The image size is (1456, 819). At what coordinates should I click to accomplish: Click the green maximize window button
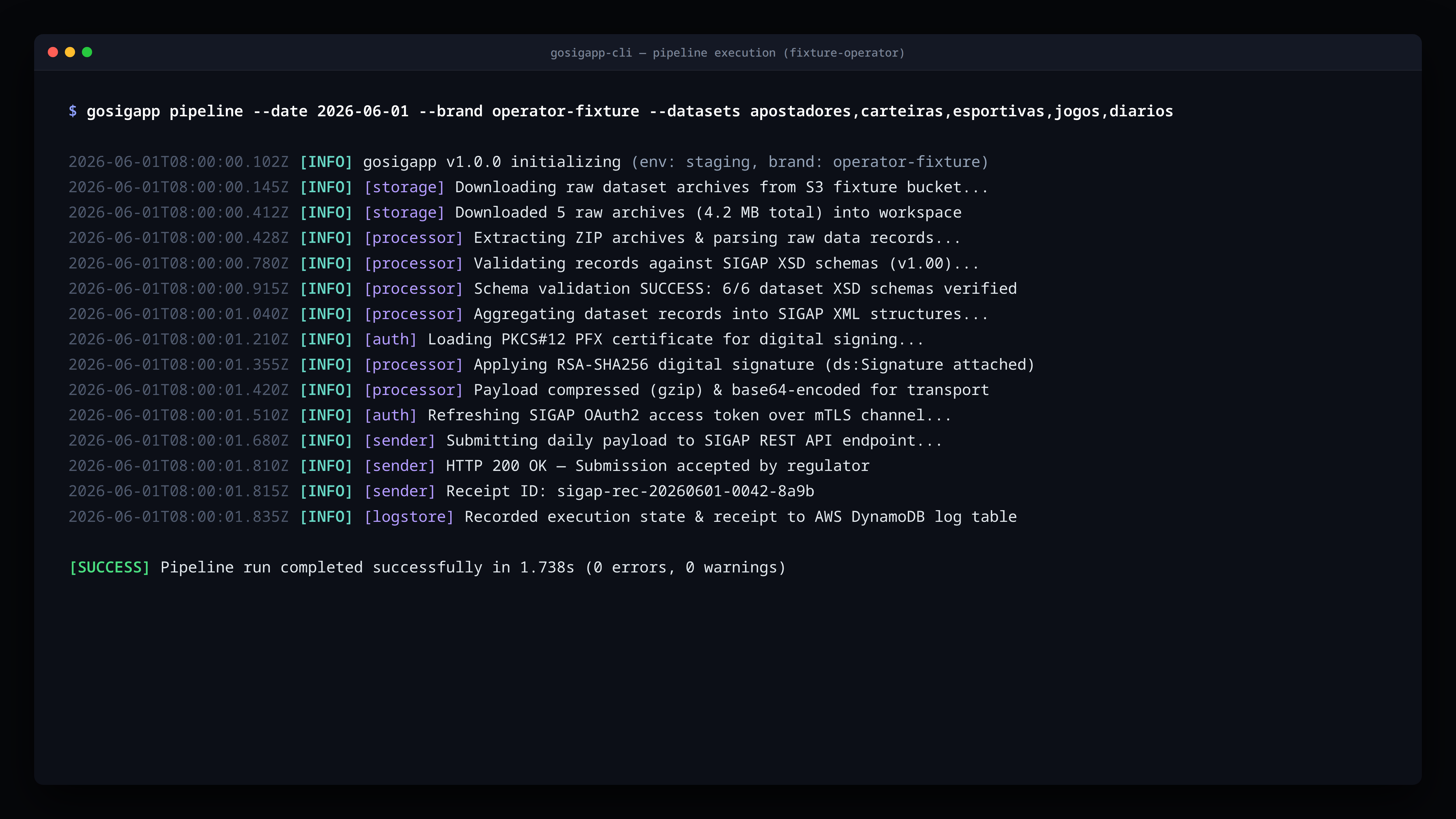coord(87,52)
